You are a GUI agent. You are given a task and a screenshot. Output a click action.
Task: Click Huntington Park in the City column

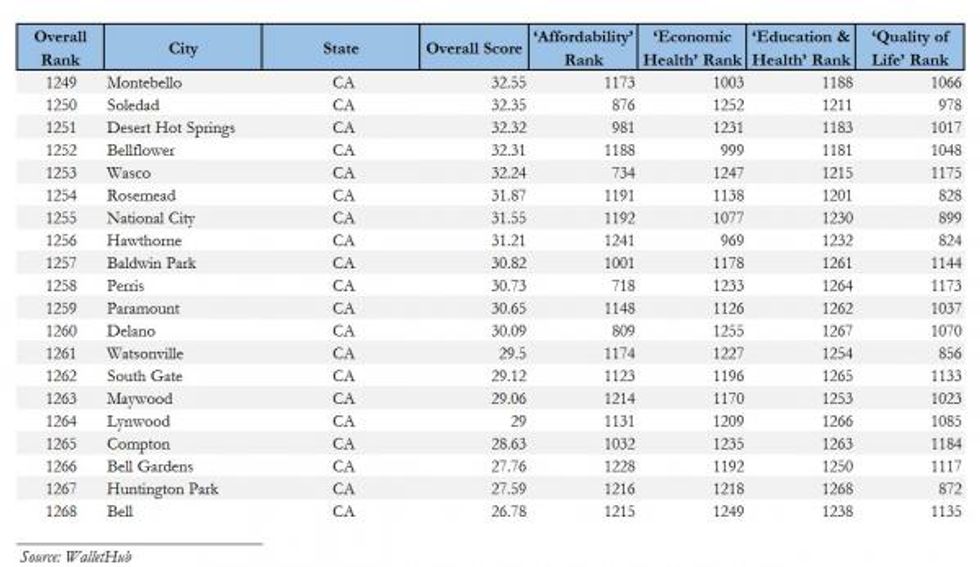pyautogui.click(x=162, y=489)
